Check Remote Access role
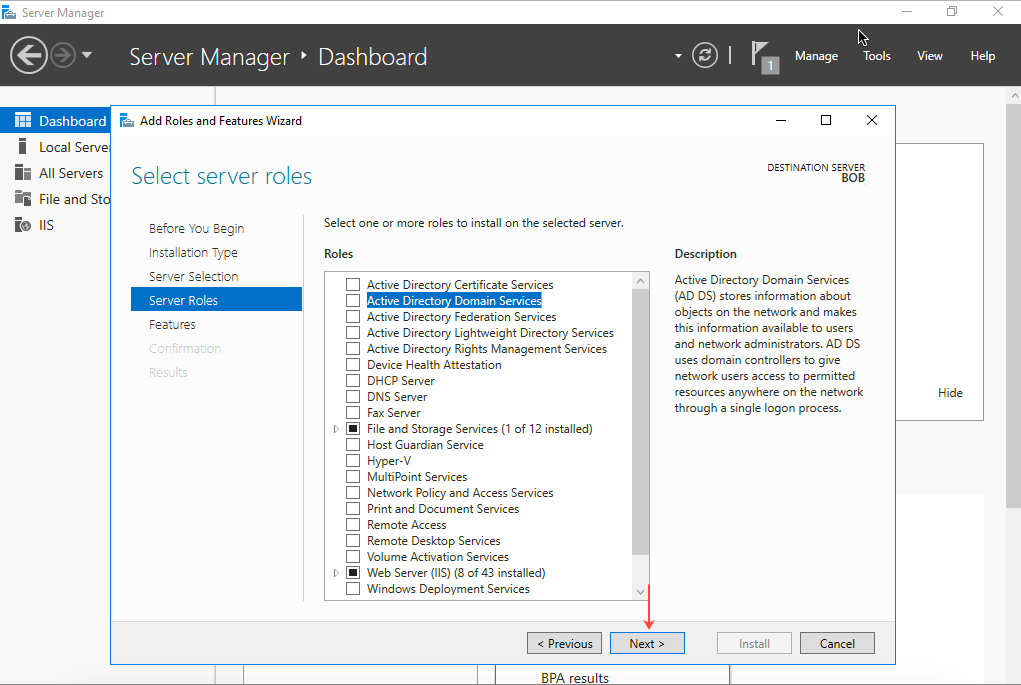The image size is (1021, 685). click(353, 525)
